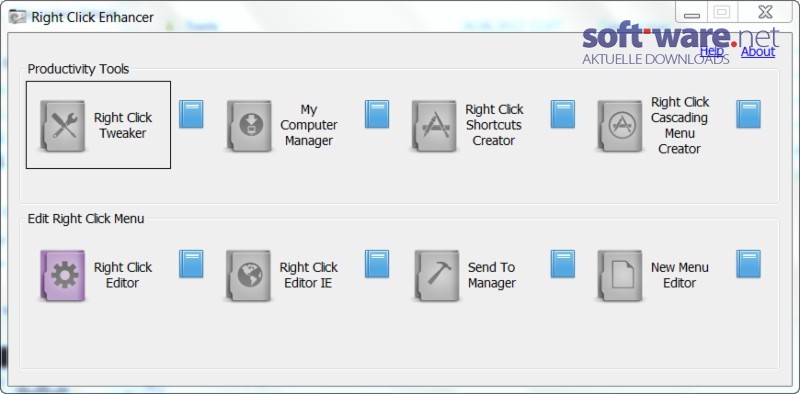Open the Right Click Tweaker wrench icon
This screenshot has height=394, width=800.
62,126
